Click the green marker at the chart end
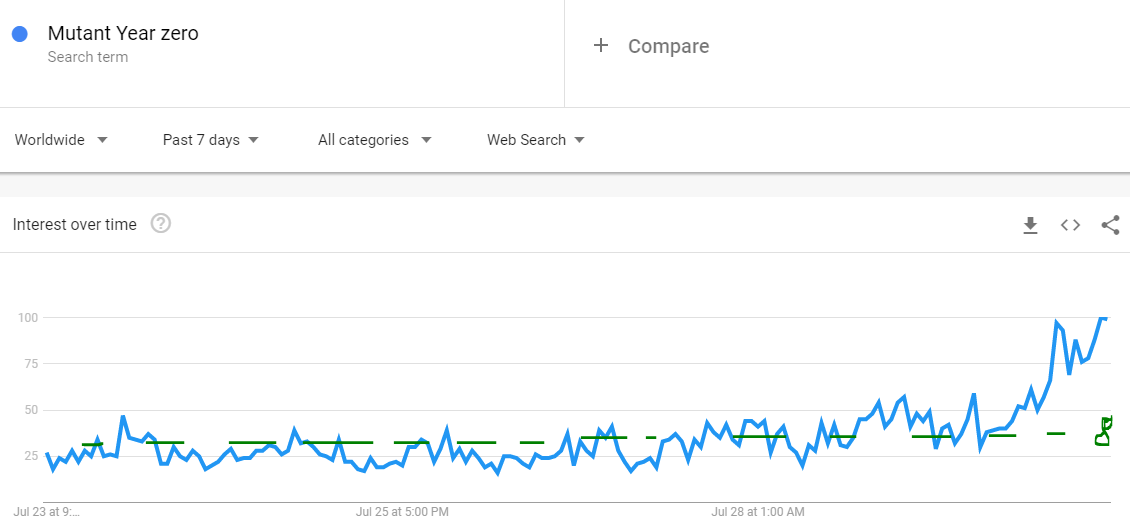The width and height of the screenshot is (1130, 532). pos(1103,431)
